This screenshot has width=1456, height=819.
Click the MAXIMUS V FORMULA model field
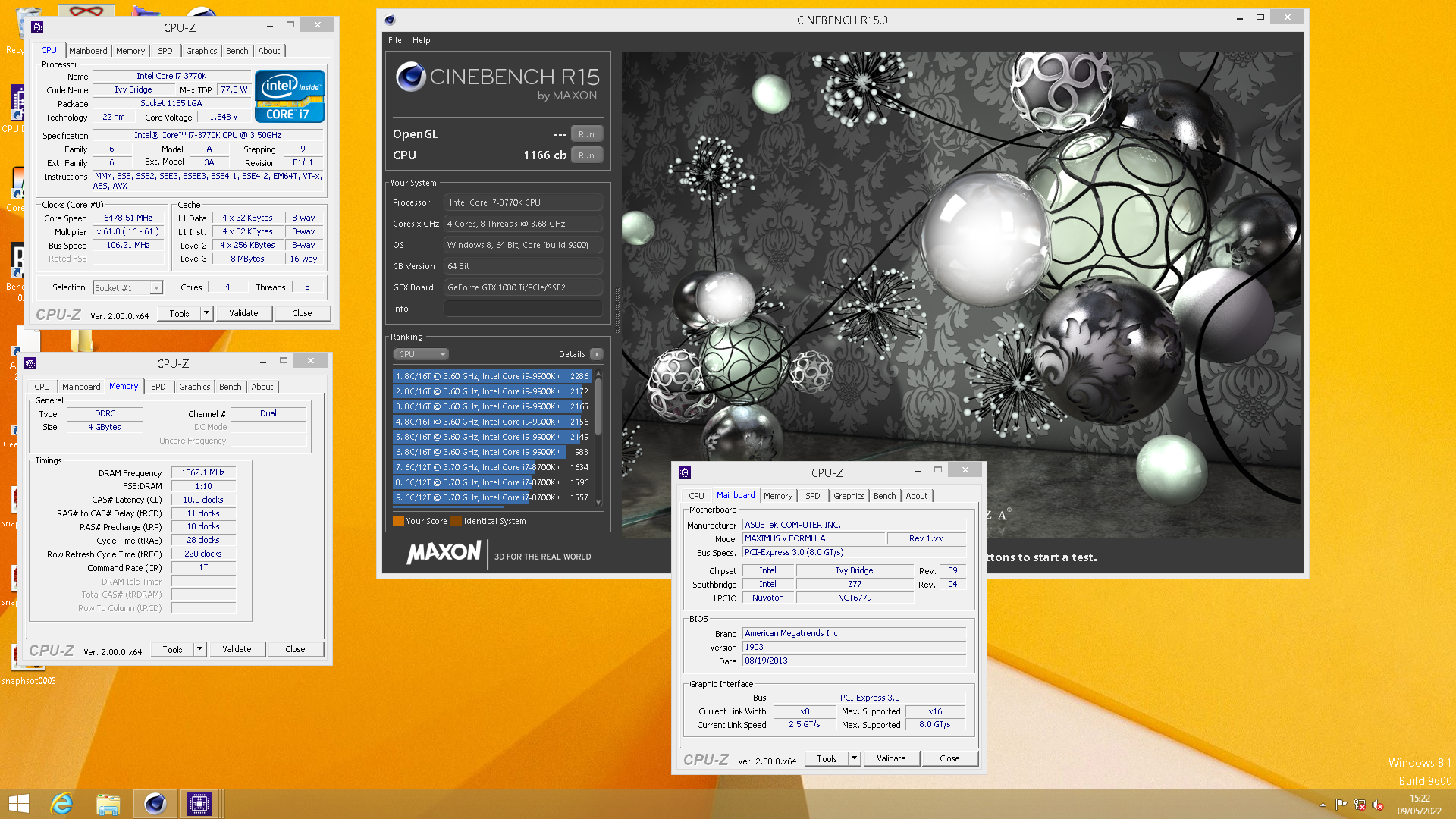point(814,538)
